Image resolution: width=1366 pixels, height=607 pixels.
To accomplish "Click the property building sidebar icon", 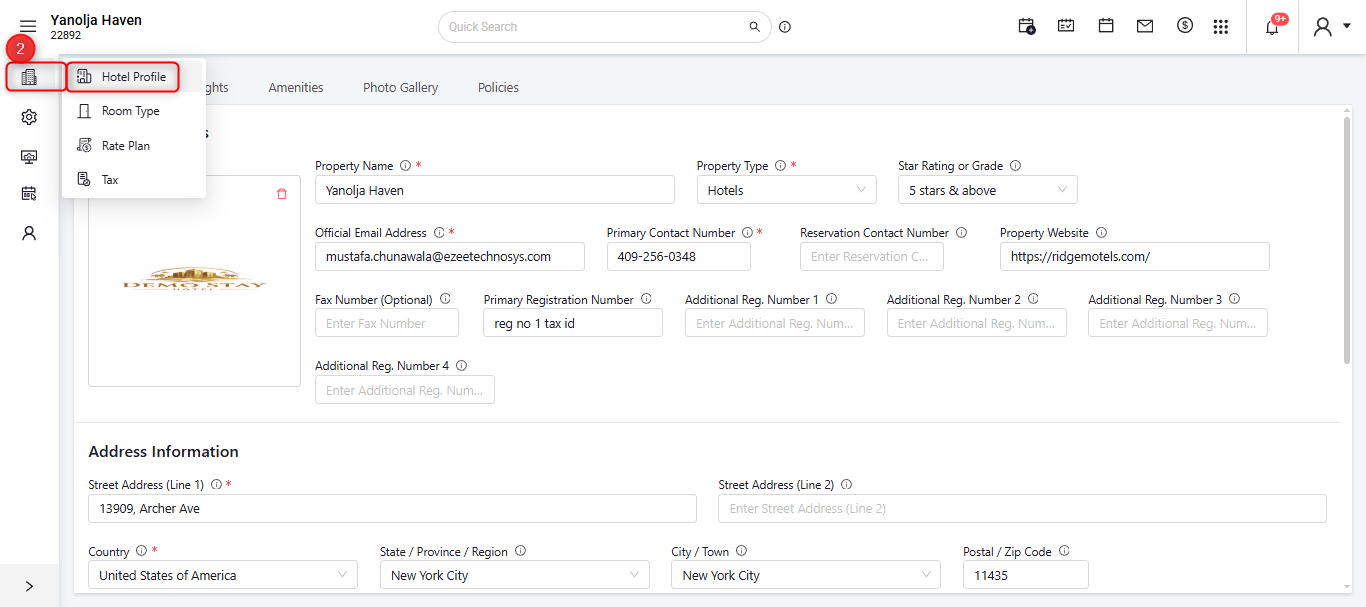I will 29,77.
